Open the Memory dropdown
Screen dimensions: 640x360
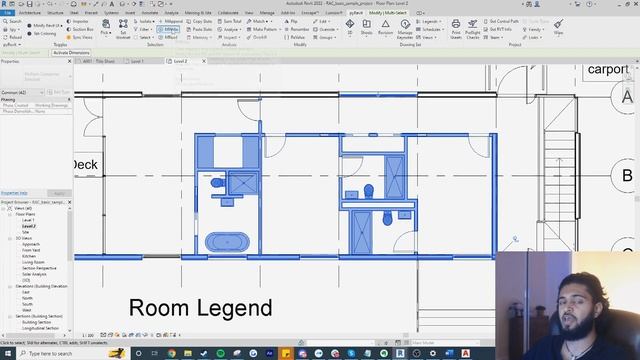click(199, 37)
